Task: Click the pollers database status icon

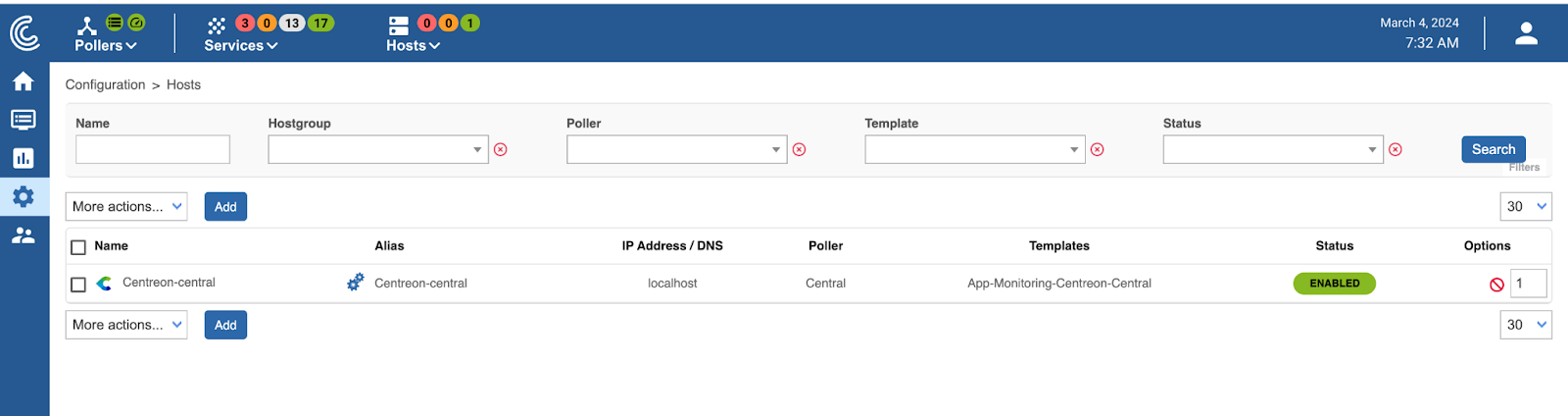Action: tap(115, 23)
